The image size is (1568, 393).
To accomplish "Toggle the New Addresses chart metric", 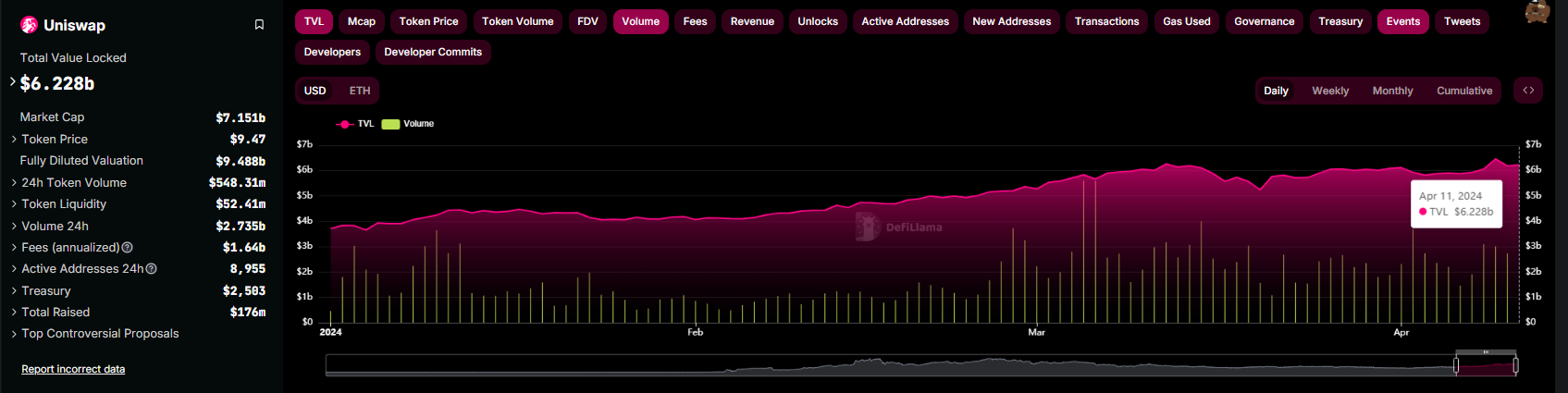I will [x=1012, y=21].
